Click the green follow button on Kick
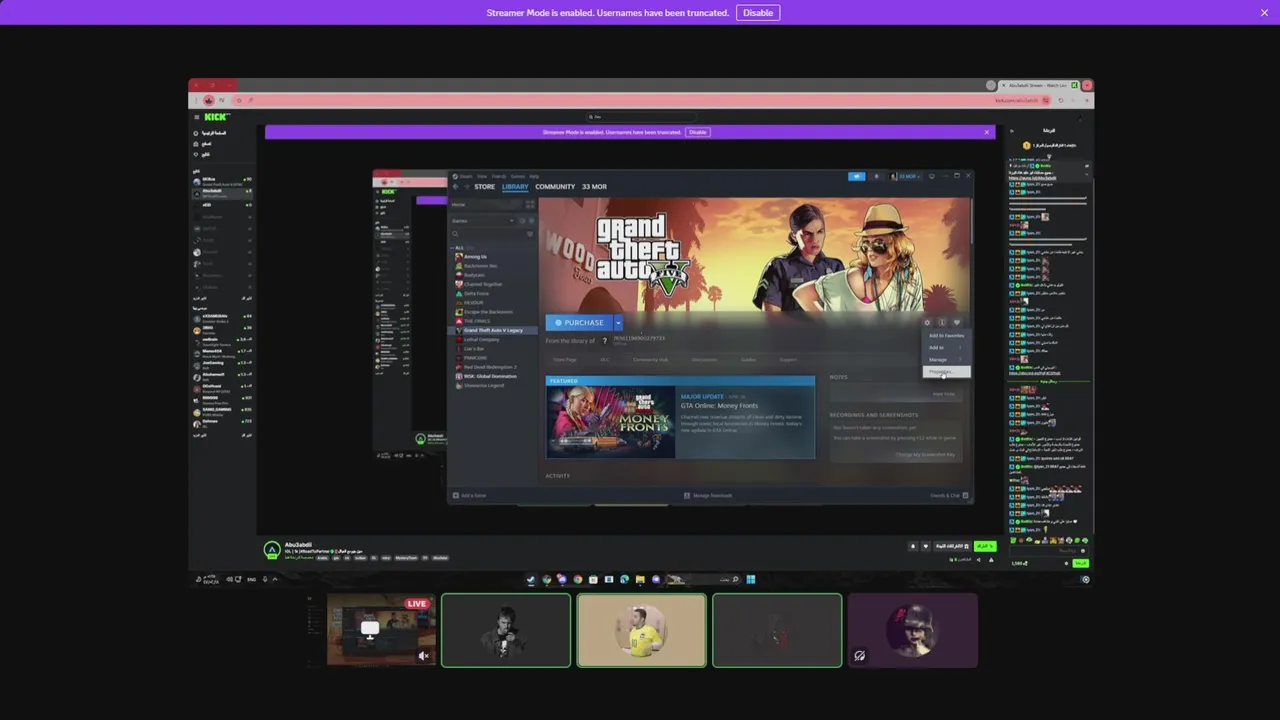The height and width of the screenshot is (720, 1280). tap(985, 546)
